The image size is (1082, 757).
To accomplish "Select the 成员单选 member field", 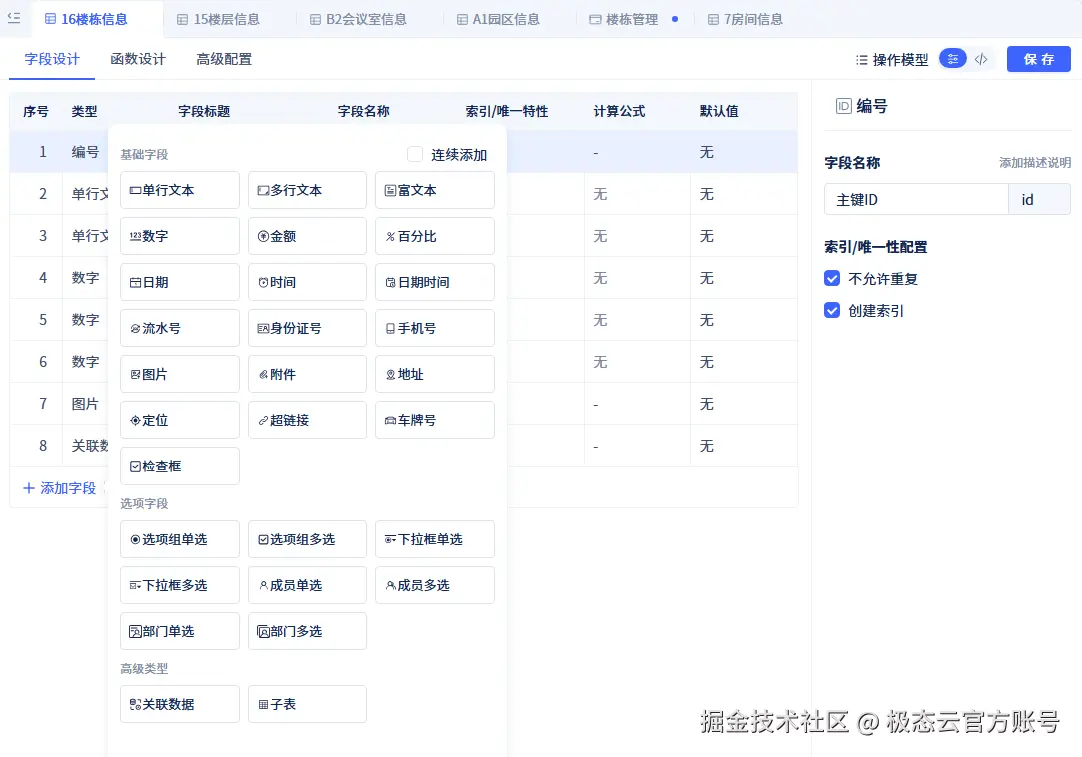I will click(307, 585).
